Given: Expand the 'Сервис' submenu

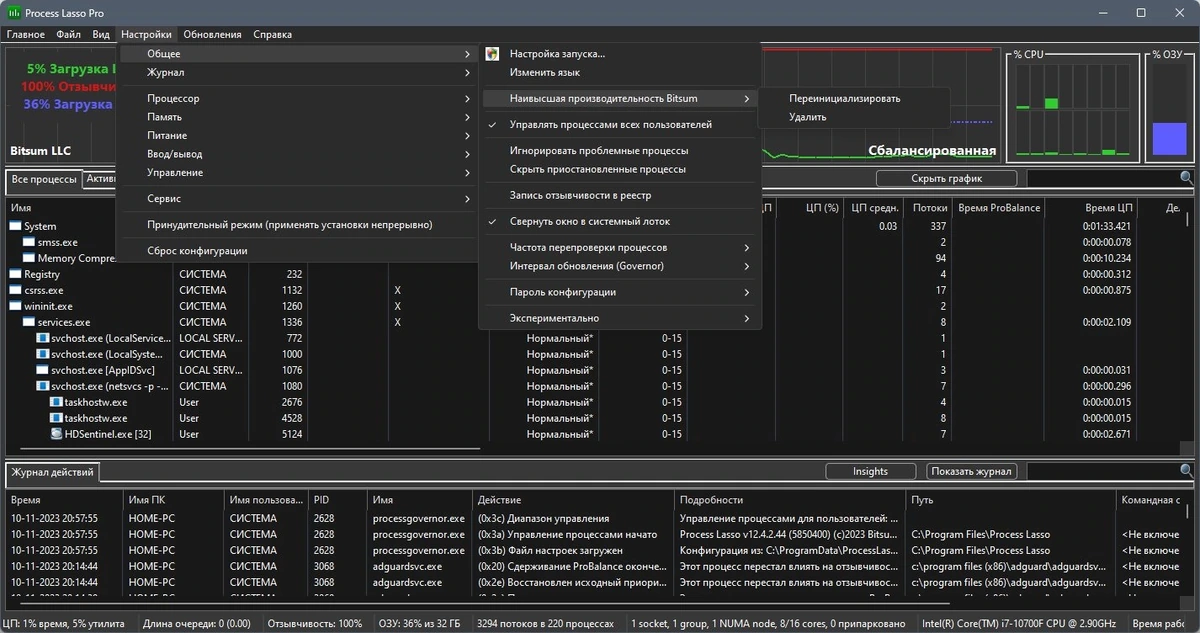Looking at the screenshot, I should 297,199.
